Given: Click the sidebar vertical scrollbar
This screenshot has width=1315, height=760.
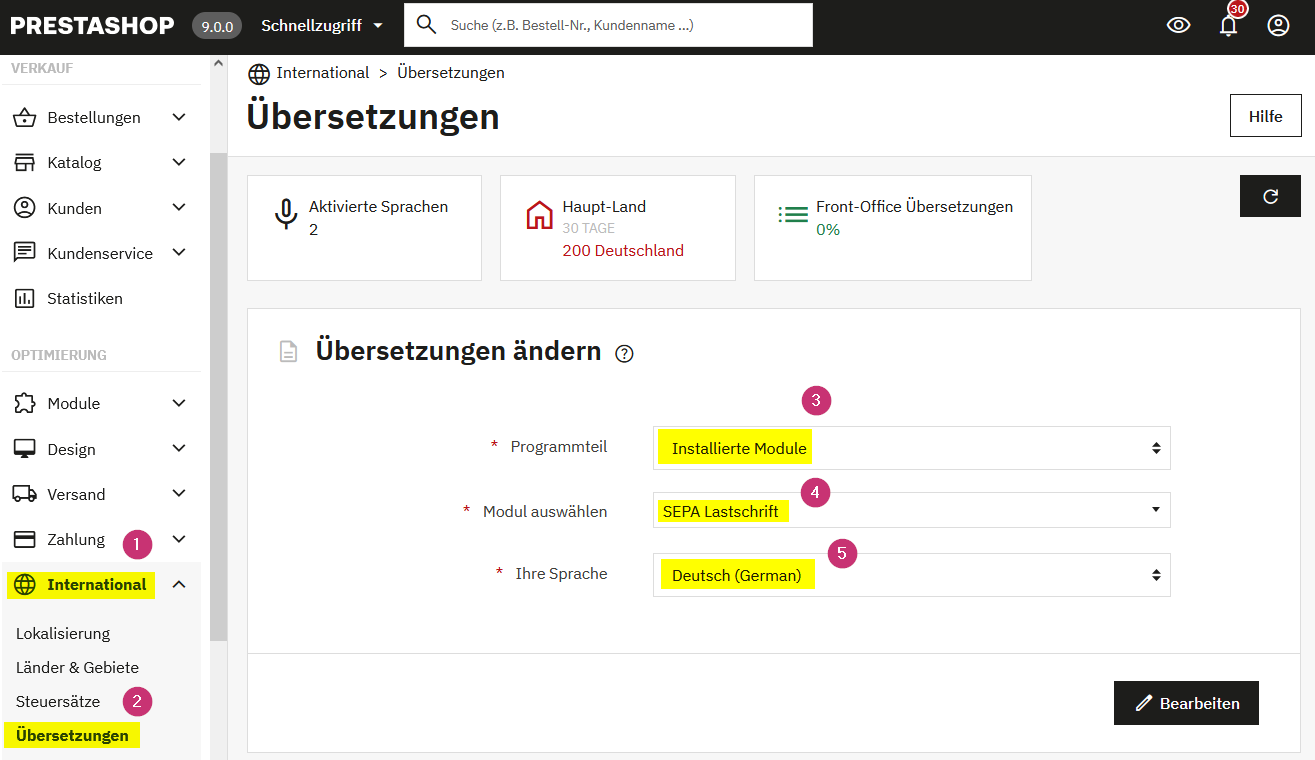Looking at the screenshot, I should click(218, 400).
